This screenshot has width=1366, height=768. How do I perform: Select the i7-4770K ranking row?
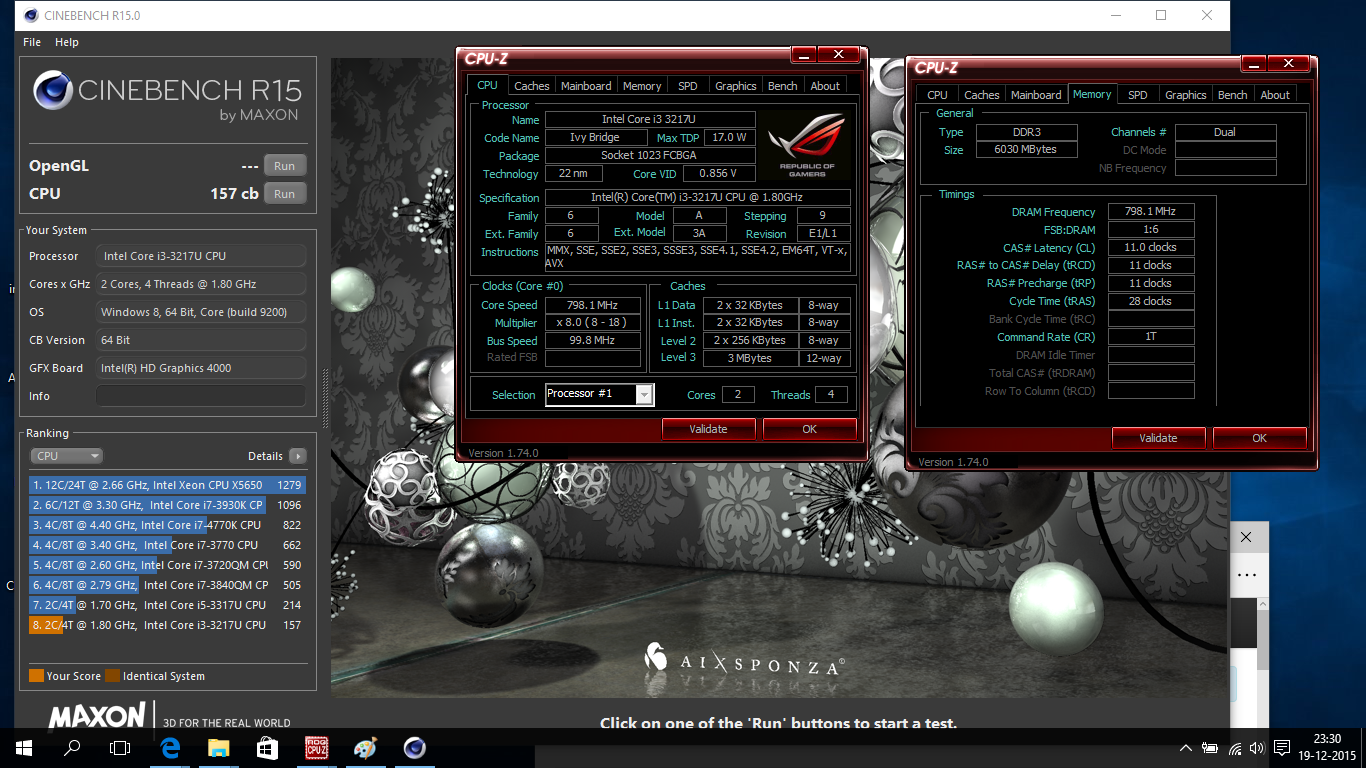point(167,525)
